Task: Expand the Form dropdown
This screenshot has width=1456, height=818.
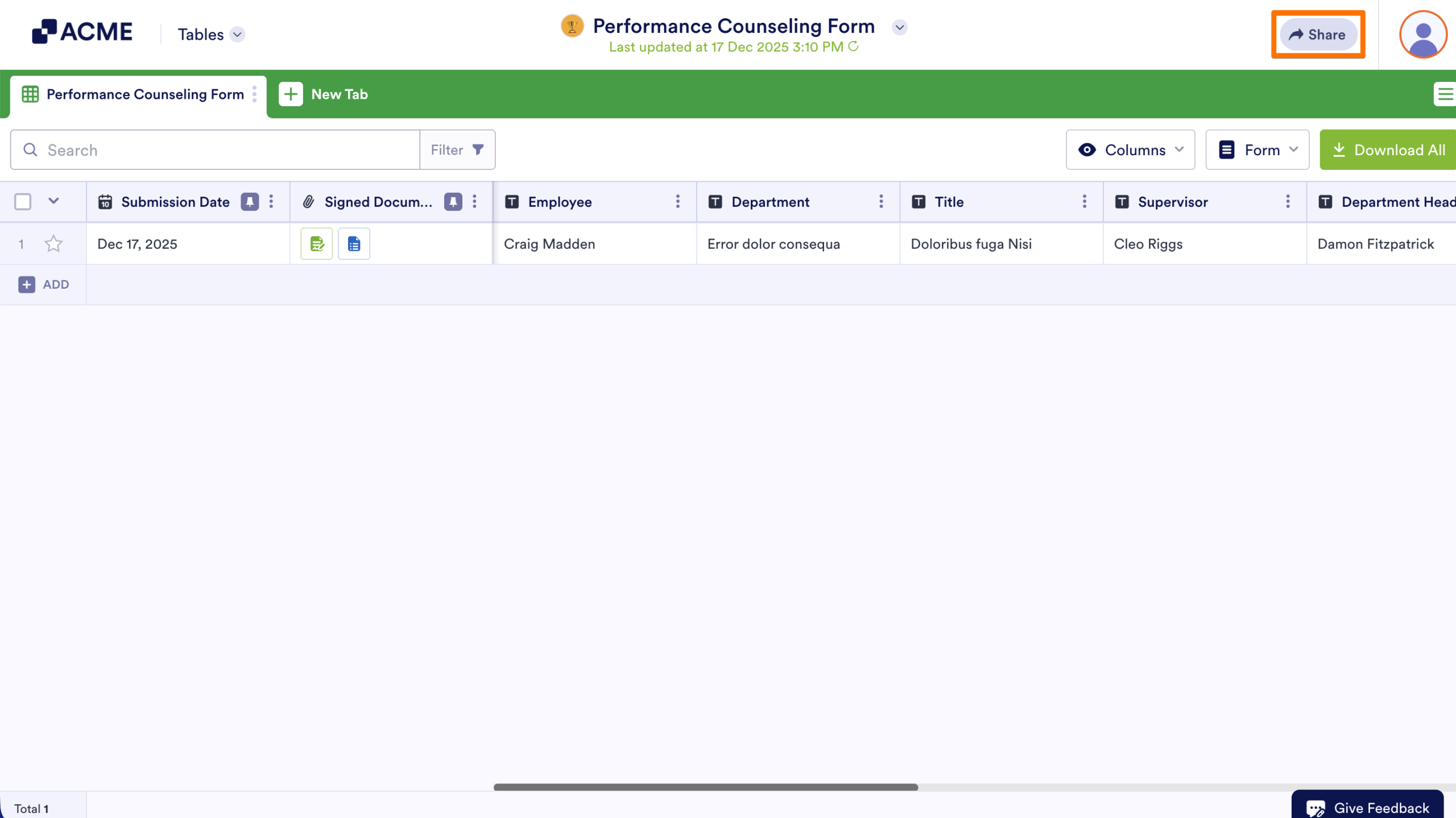Action: coord(1257,150)
